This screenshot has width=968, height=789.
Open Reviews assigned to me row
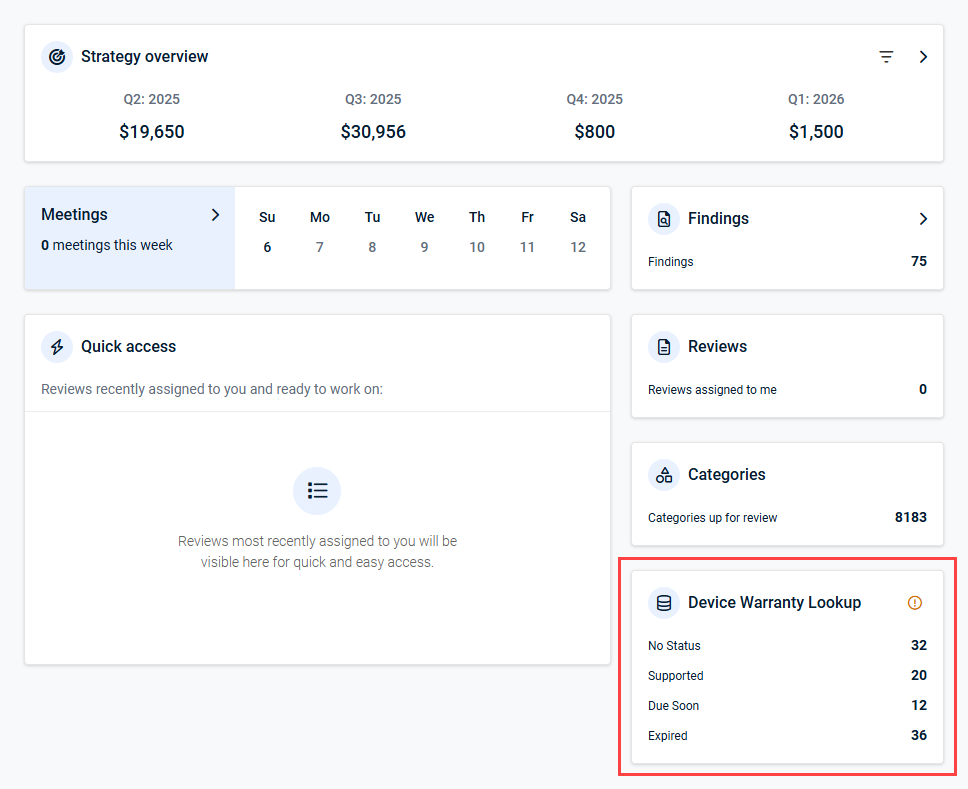[787, 390]
